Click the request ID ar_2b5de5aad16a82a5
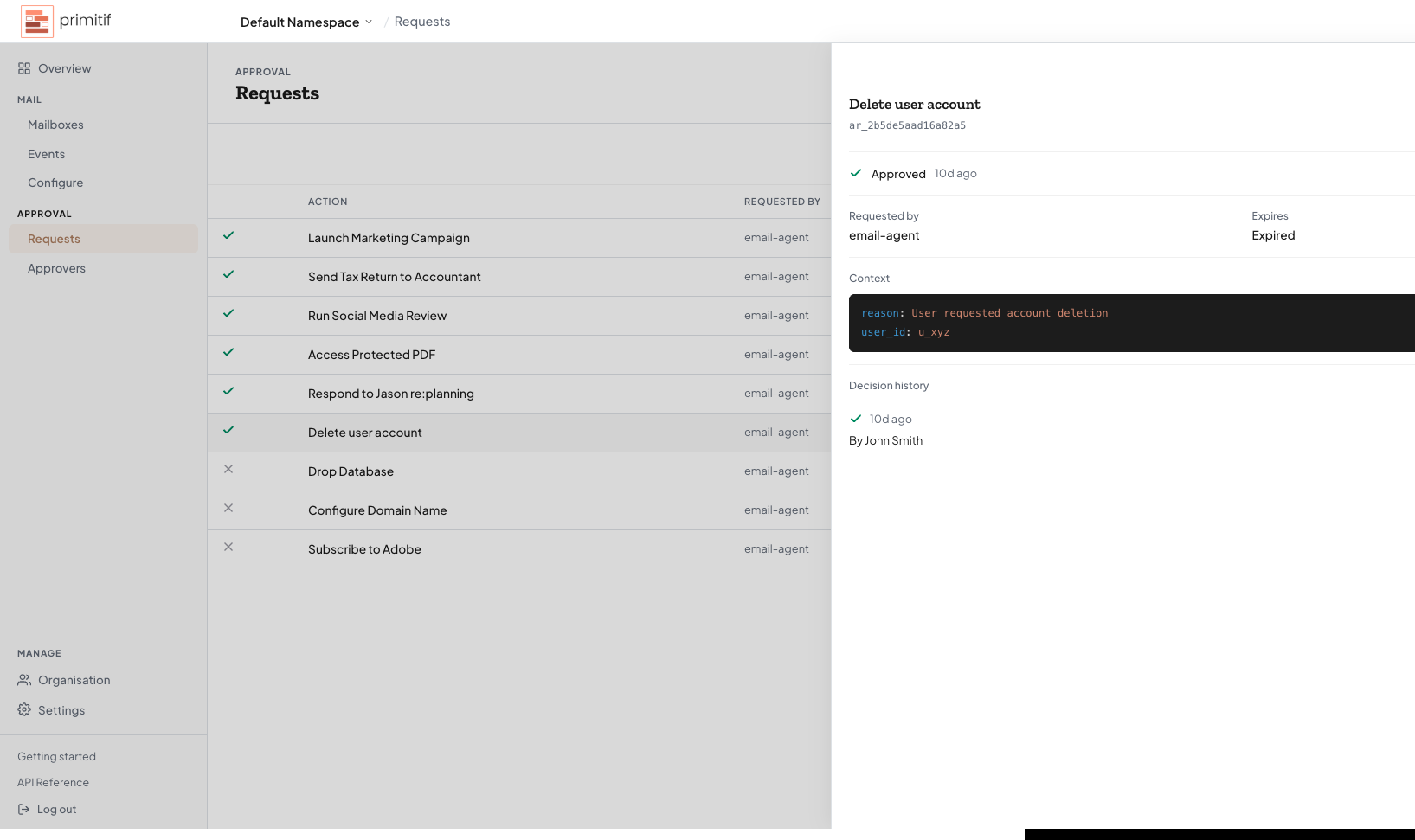 [906, 125]
